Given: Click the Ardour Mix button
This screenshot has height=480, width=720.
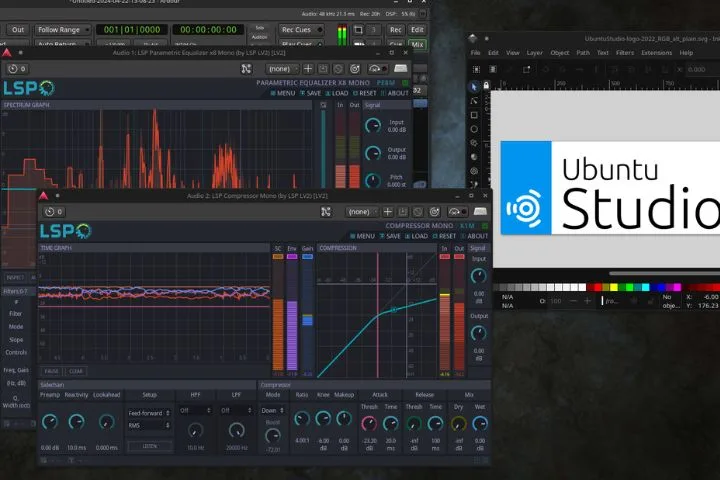Looking at the screenshot, I should [x=417, y=45].
